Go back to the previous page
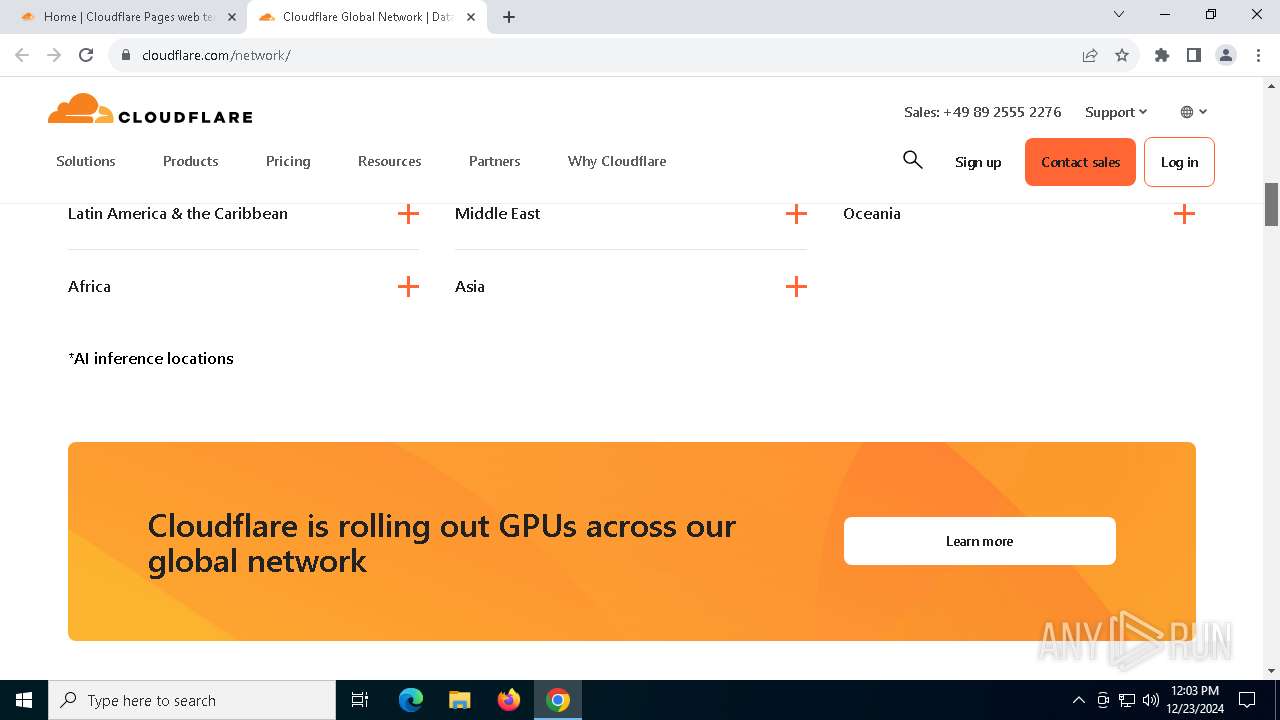Image resolution: width=1280 pixels, height=720 pixels. 22,55
